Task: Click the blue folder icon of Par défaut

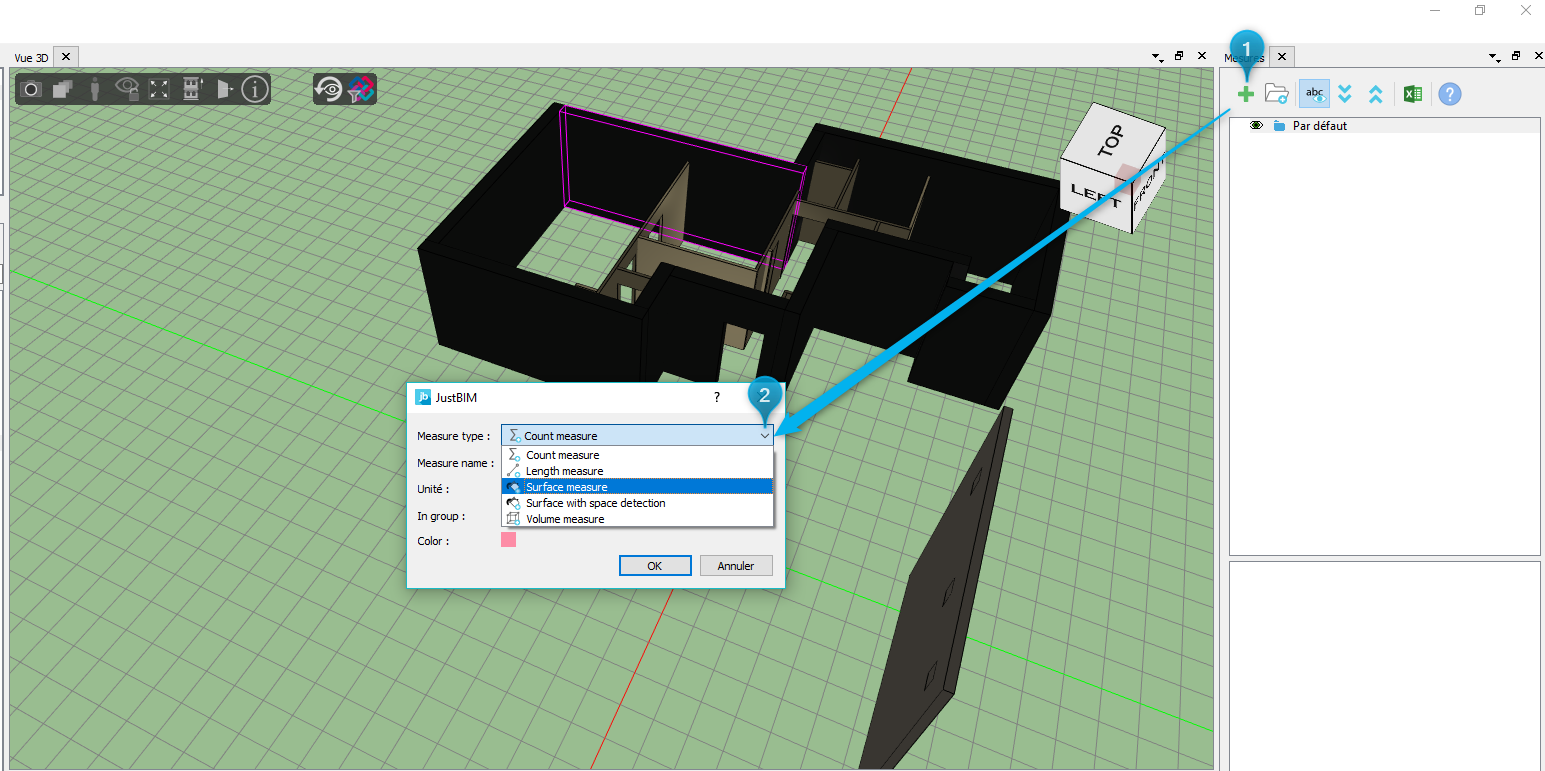Action: pos(1279,126)
